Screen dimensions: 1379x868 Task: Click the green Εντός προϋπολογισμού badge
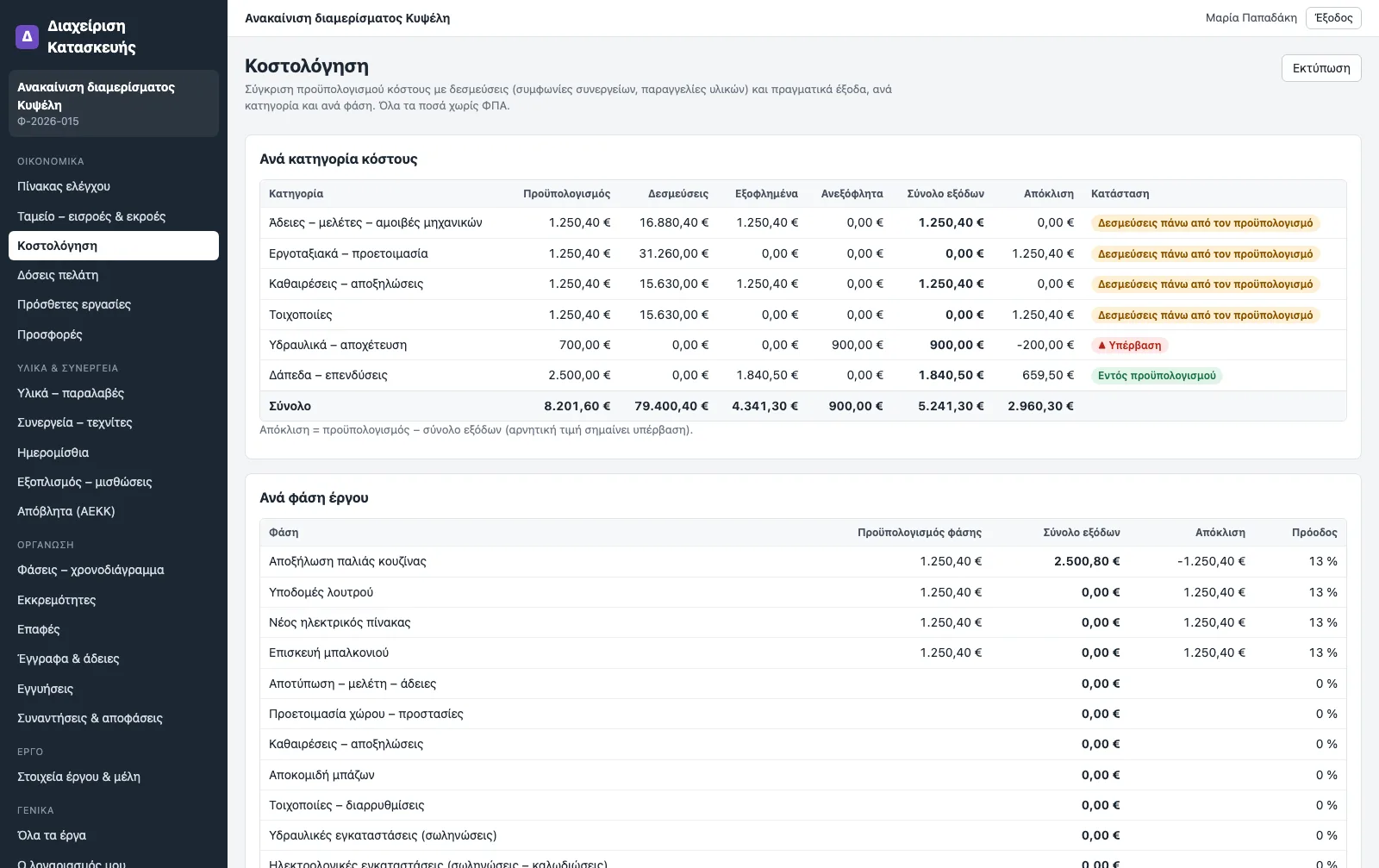(1157, 376)
